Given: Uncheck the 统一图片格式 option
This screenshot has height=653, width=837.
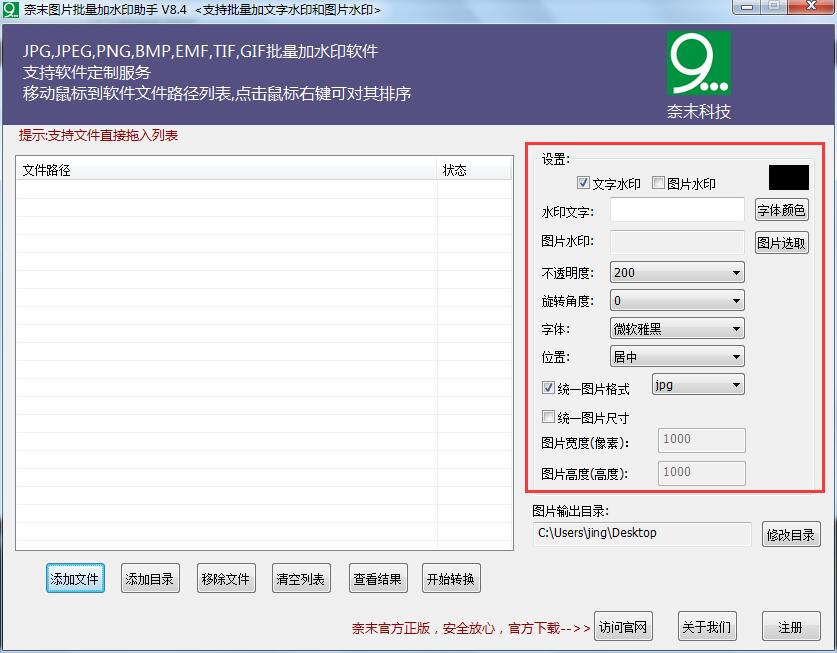Looking at the screenshot, I should [x=548, y=388].
